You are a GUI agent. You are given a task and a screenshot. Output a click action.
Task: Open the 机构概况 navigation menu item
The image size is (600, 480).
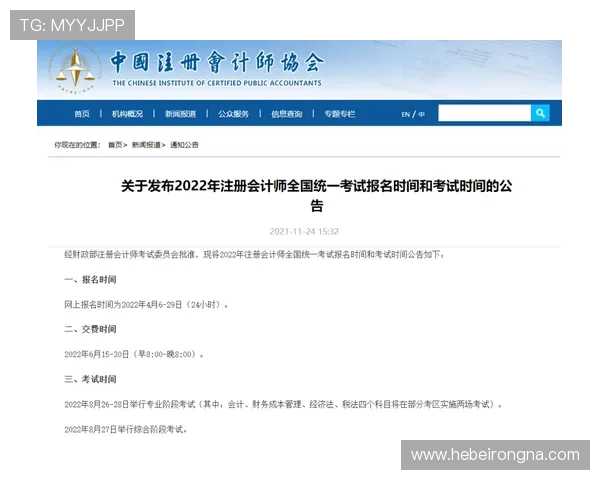(127, 114)
